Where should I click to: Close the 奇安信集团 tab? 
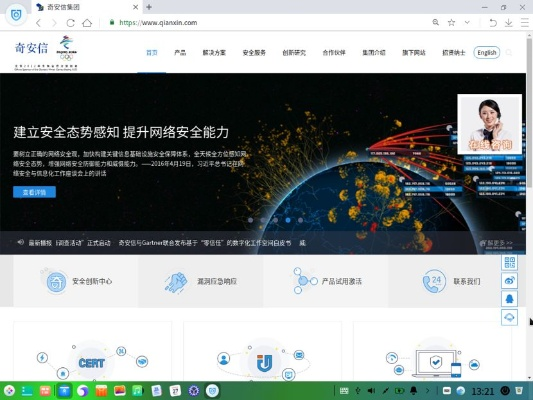coord(135,7)
